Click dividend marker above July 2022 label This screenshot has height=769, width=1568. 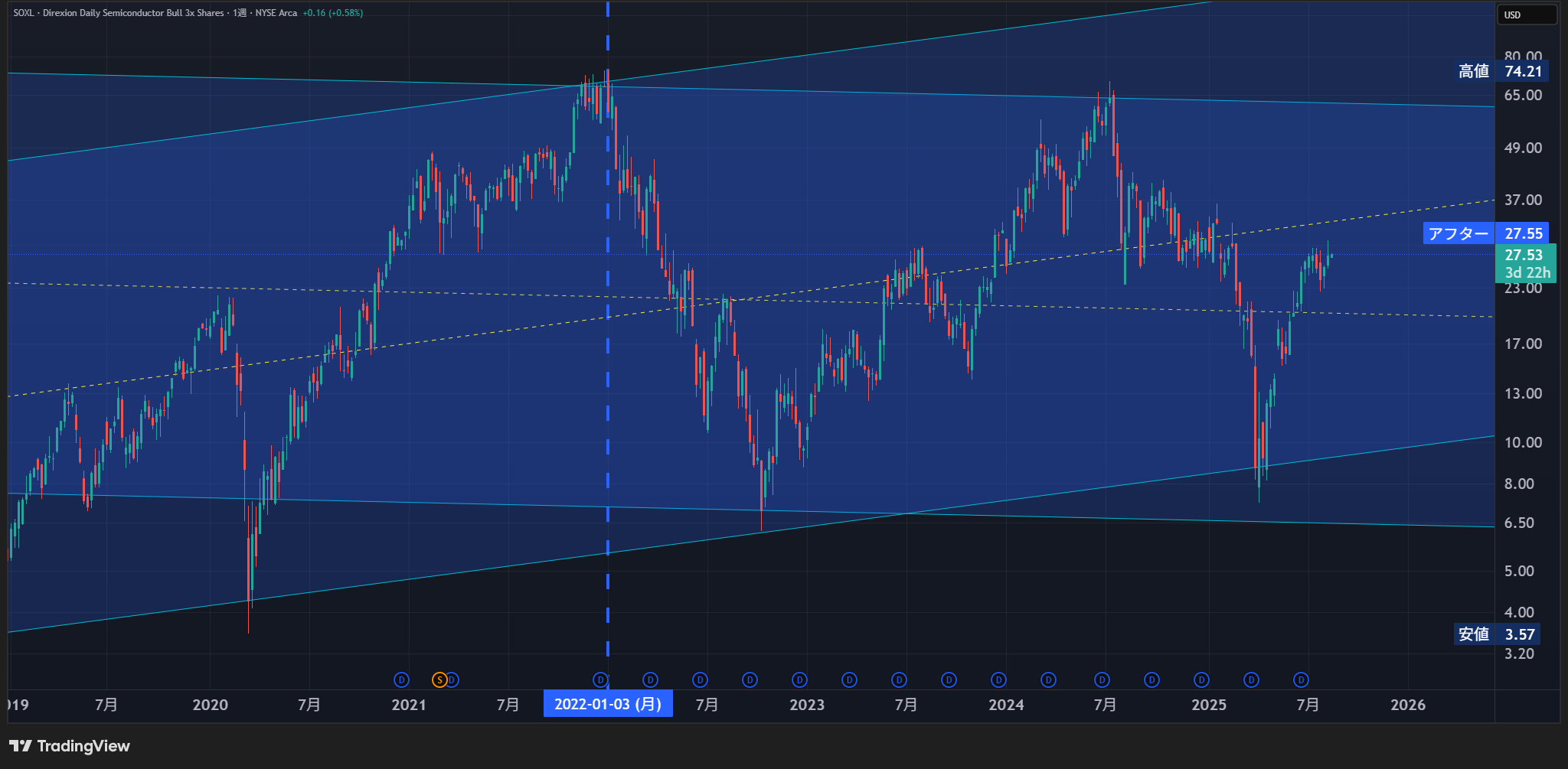coord(700,679)
